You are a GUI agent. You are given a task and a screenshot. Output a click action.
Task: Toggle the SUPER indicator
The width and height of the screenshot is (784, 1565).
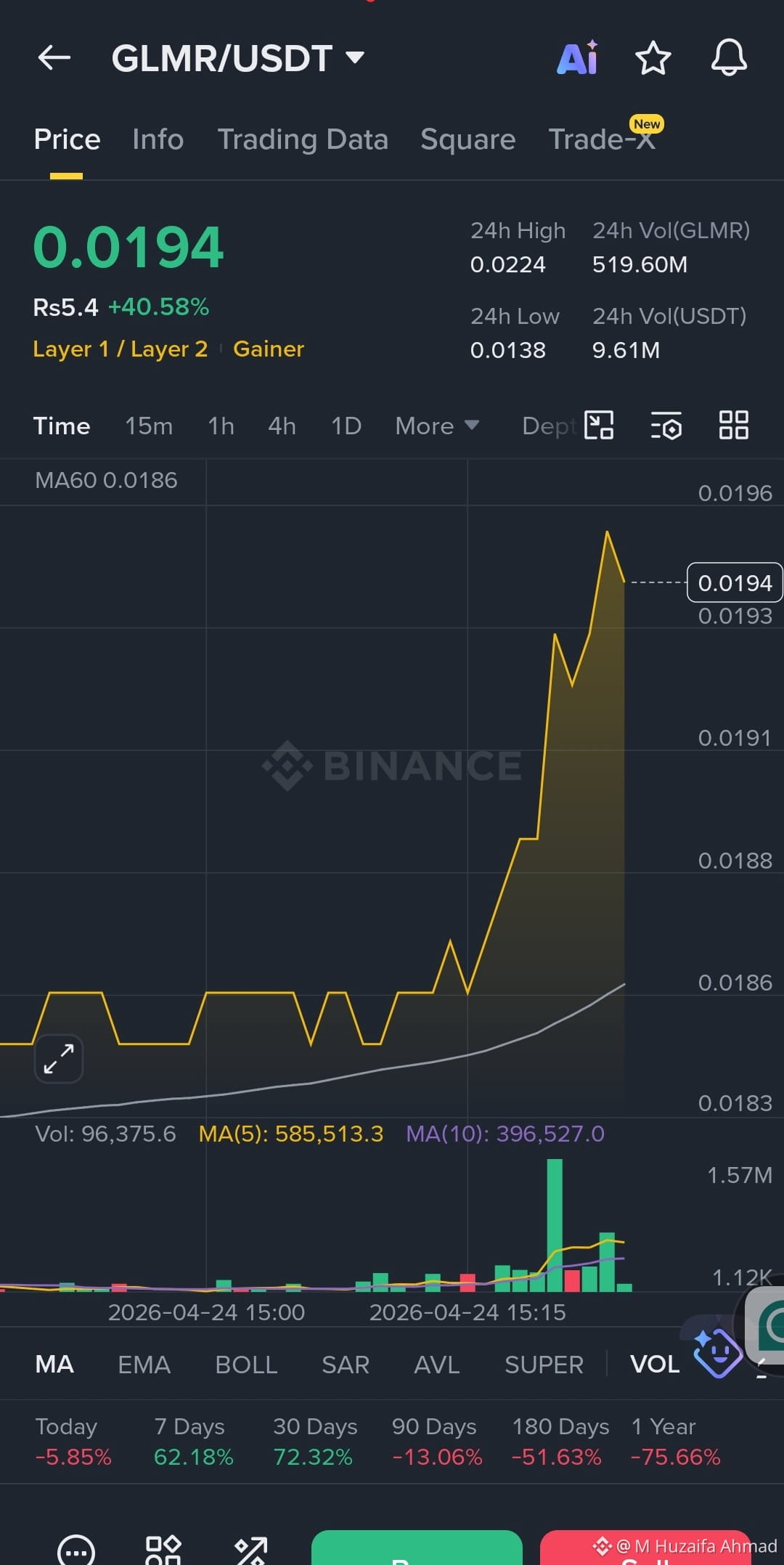pos(544,1365)
